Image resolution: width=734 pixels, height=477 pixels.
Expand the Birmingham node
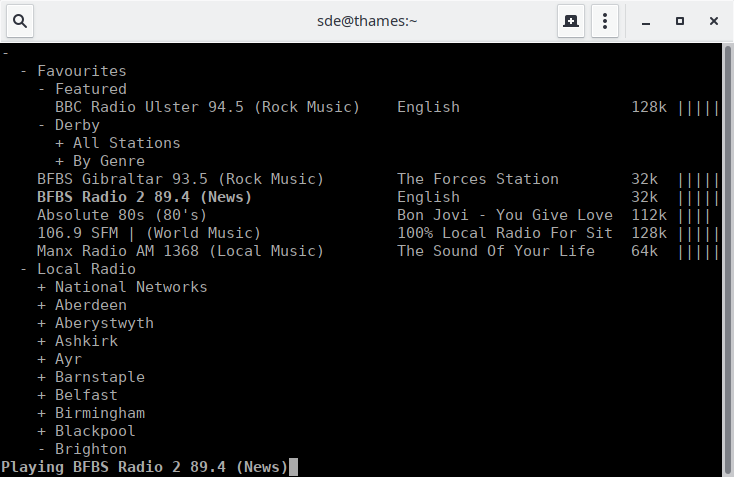42,413
